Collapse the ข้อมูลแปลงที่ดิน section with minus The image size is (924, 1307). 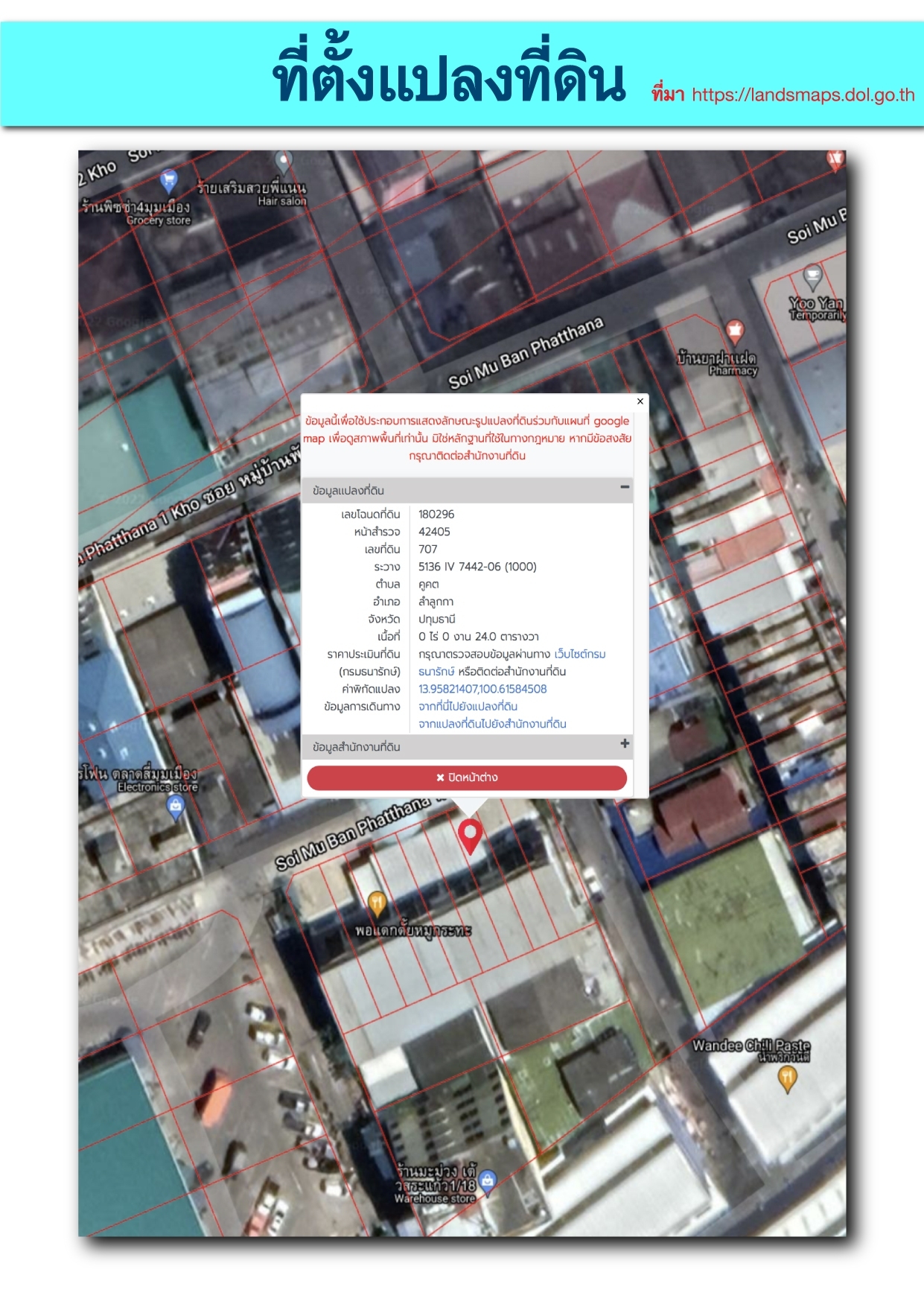point(625,487)
